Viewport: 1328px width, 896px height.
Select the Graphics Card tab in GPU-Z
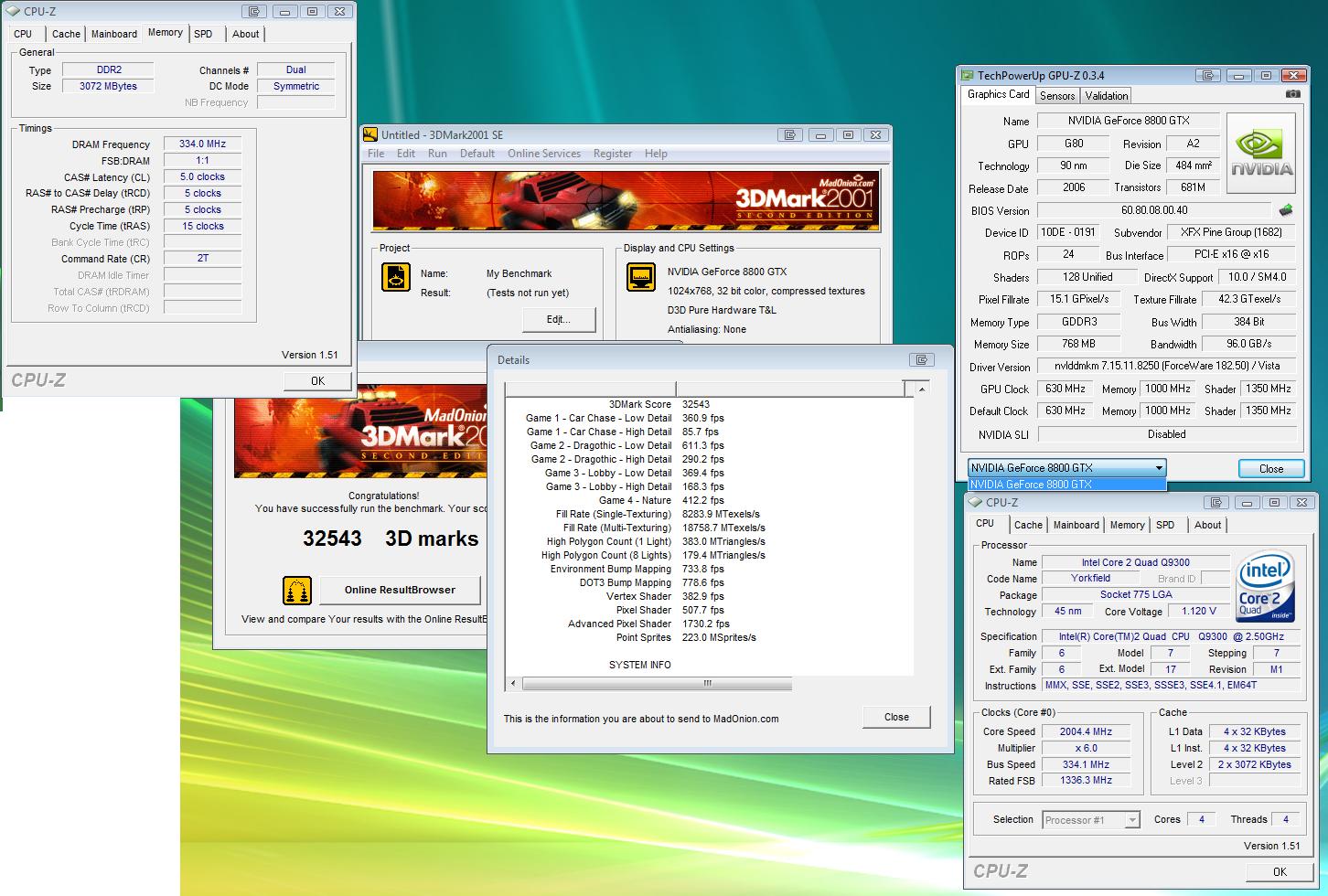pyautogui.click(x=998, y=94)
